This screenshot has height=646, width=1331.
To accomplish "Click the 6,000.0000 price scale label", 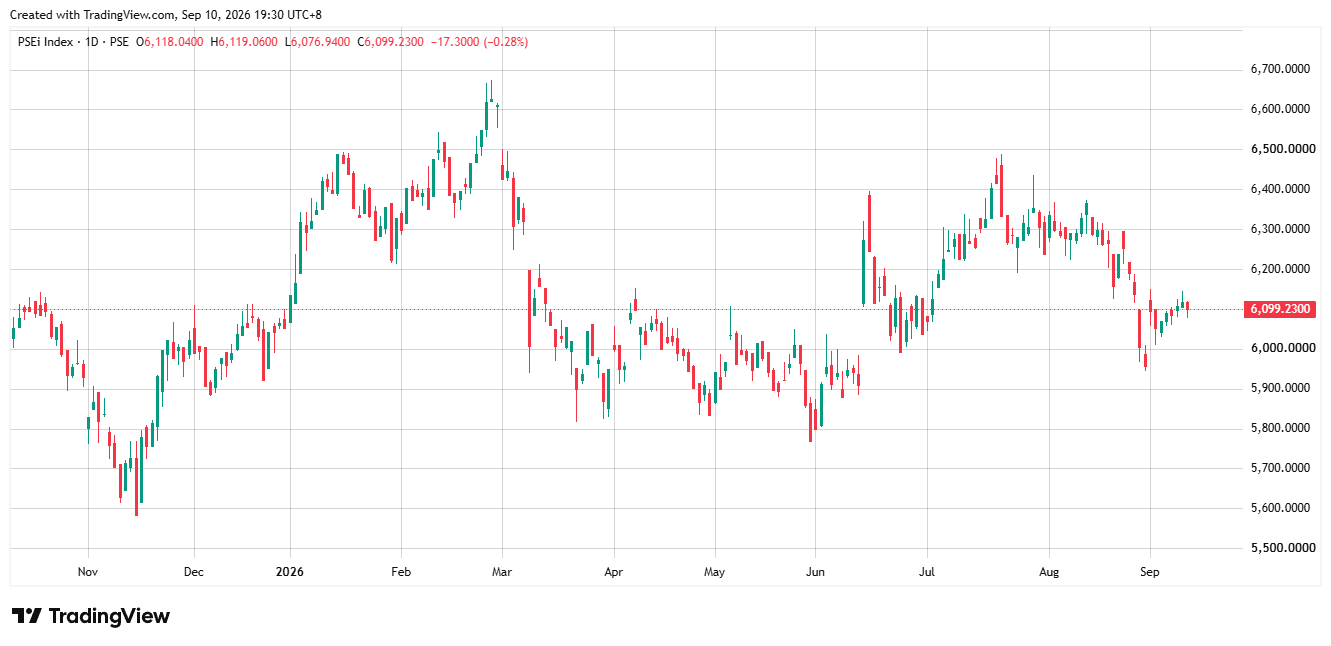I will (1280, 349).
